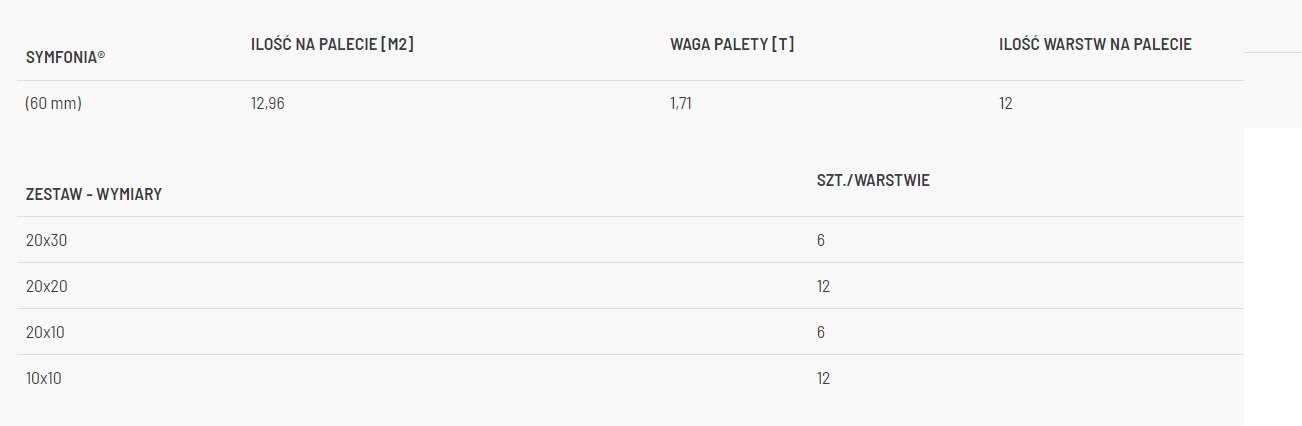Click the 12,96 pallet quantity value
Viewport: 1302px width, 426px height.
tap(268, 103)
